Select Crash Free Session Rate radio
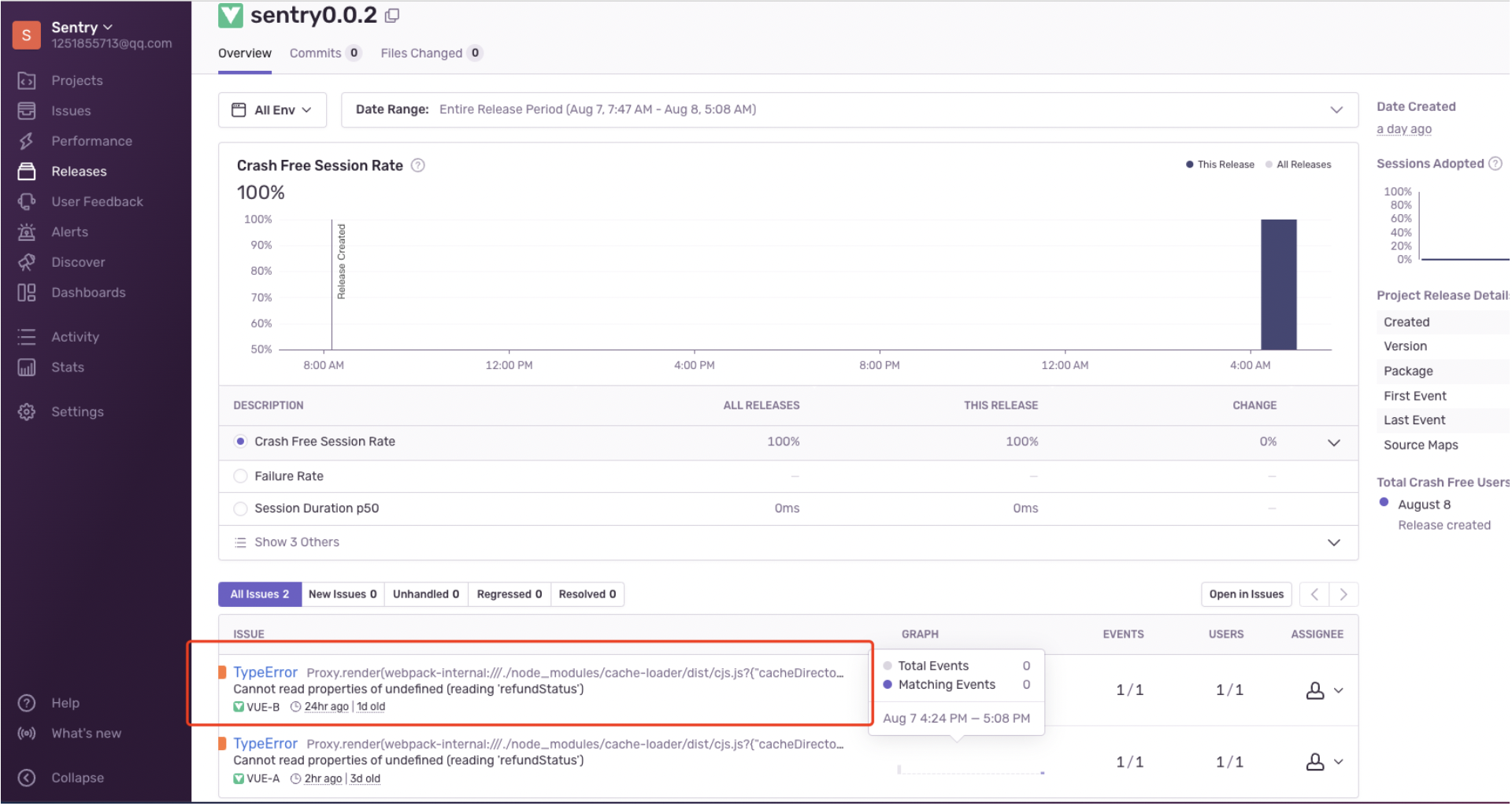The image size is (1512, 806). [241, 442]
